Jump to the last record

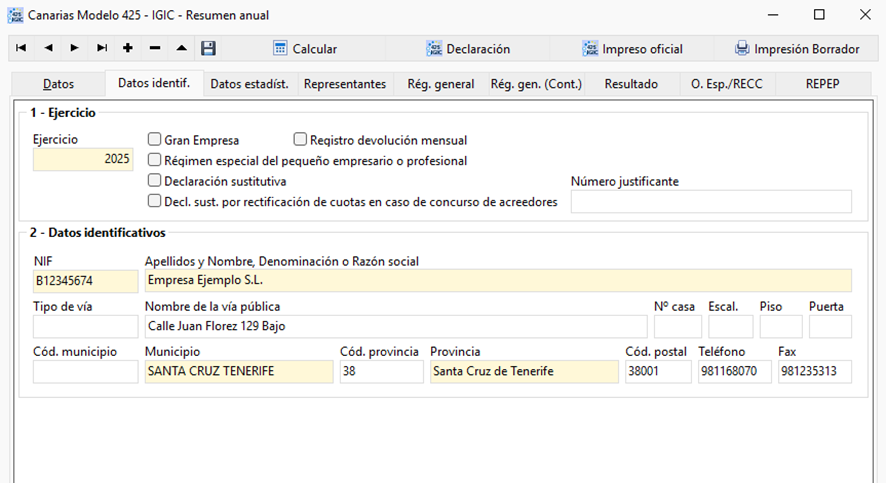click(102, 49)
